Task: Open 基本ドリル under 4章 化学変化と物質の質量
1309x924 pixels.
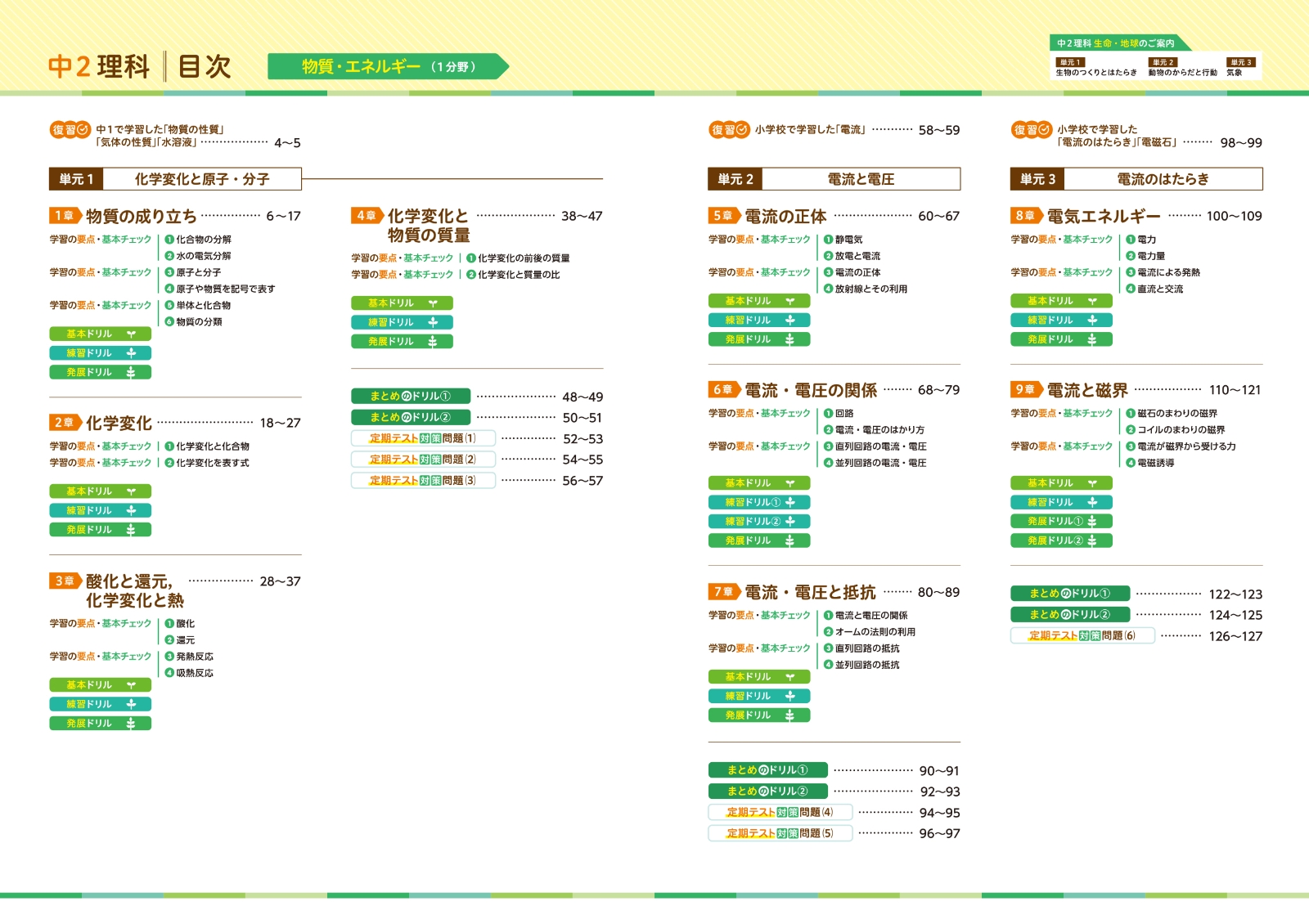Action: [x=402, y=303]
